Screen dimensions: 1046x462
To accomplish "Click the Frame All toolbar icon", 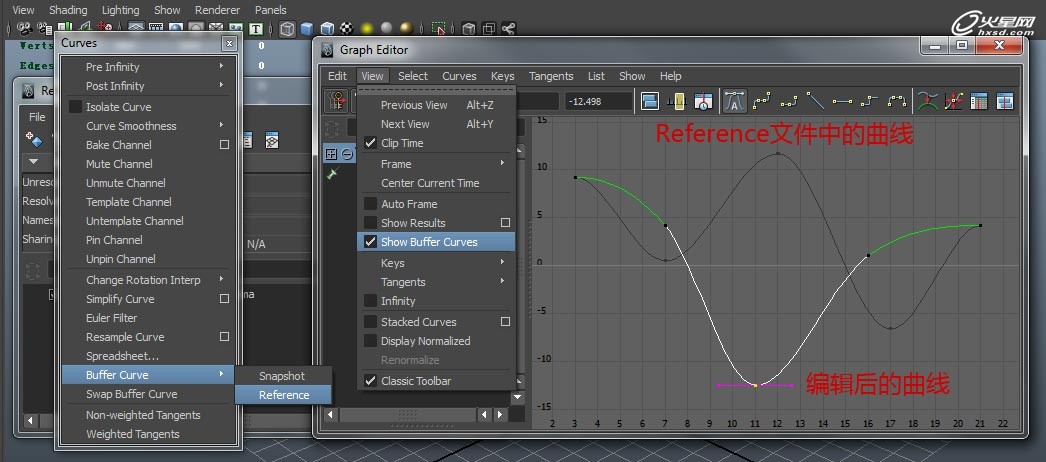I will pyautogui.click(x=650, y=101).
